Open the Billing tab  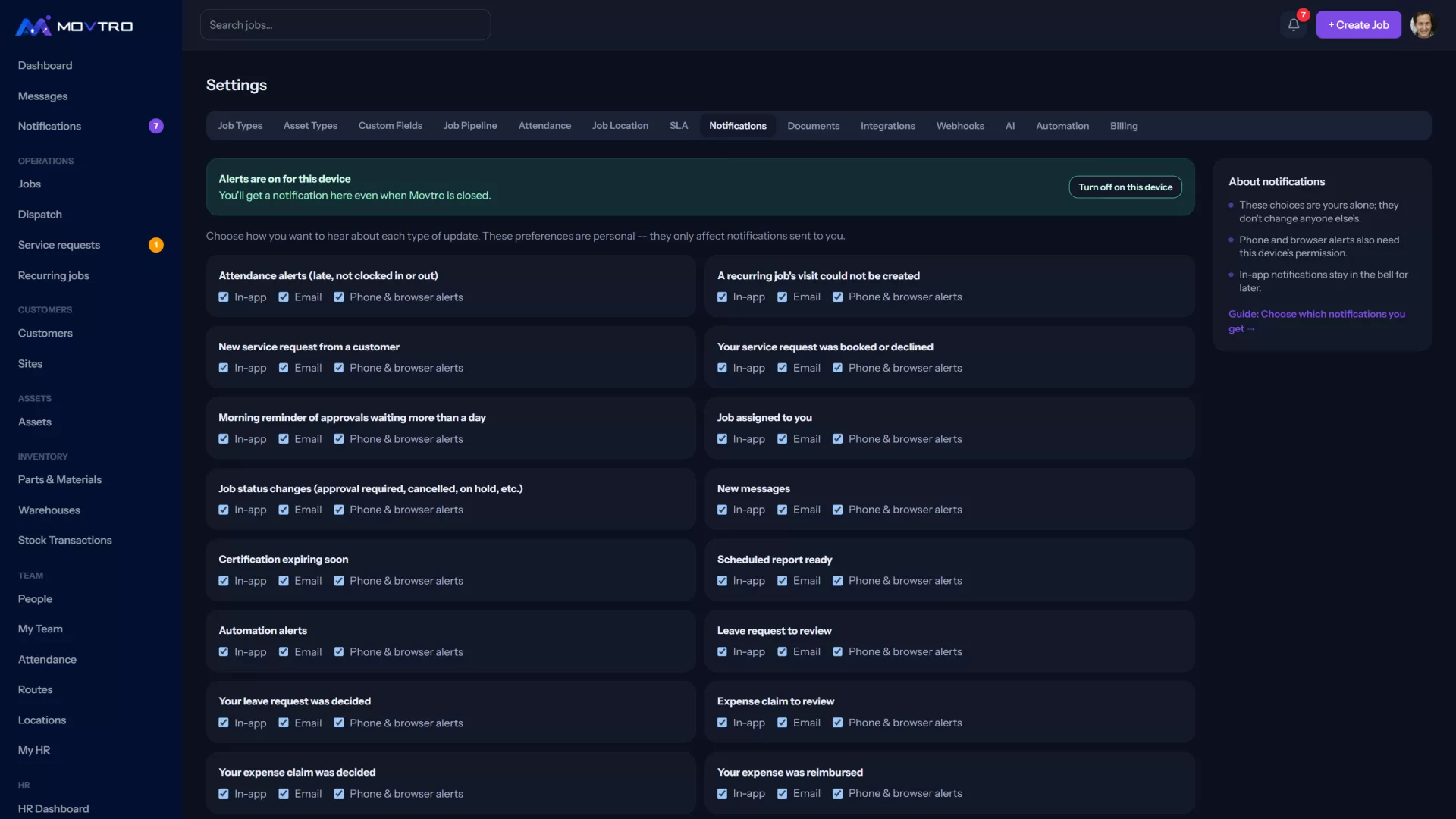click(x=1124, y=126)
